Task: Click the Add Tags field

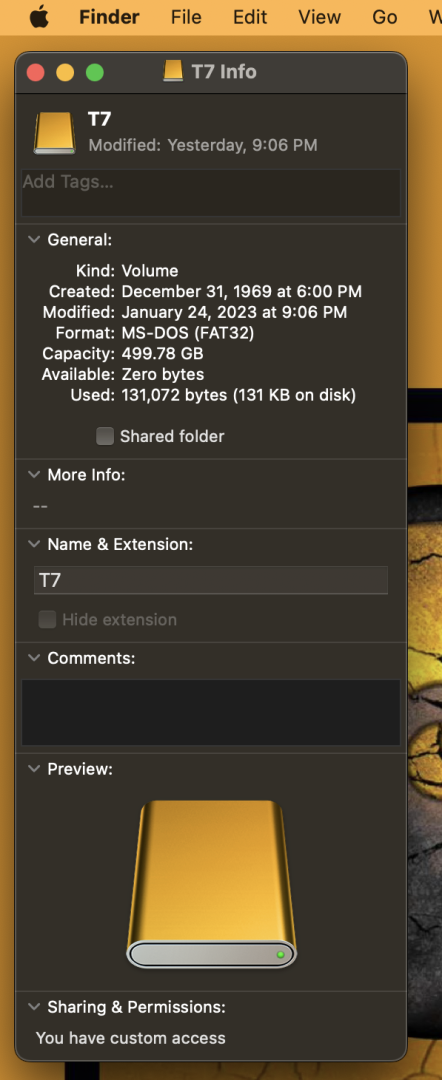Action: point(211,193)
